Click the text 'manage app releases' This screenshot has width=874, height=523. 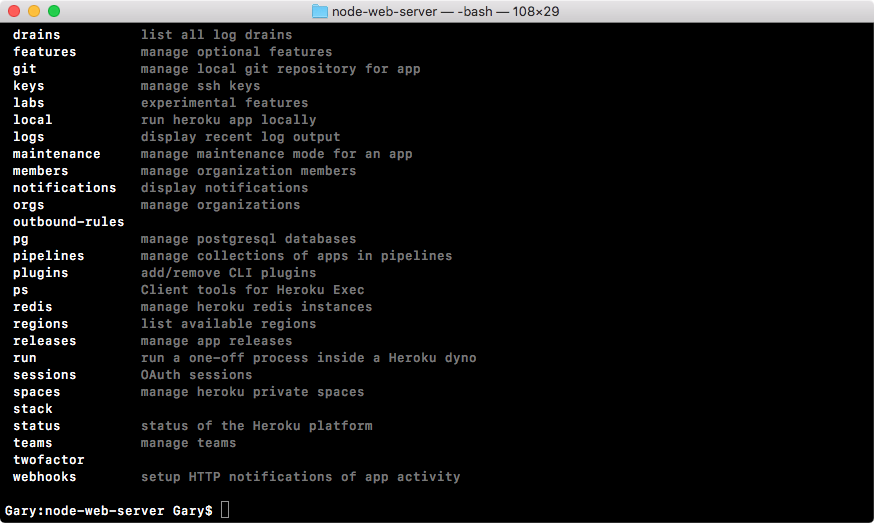pyautogui.click(x=216, y=341)
